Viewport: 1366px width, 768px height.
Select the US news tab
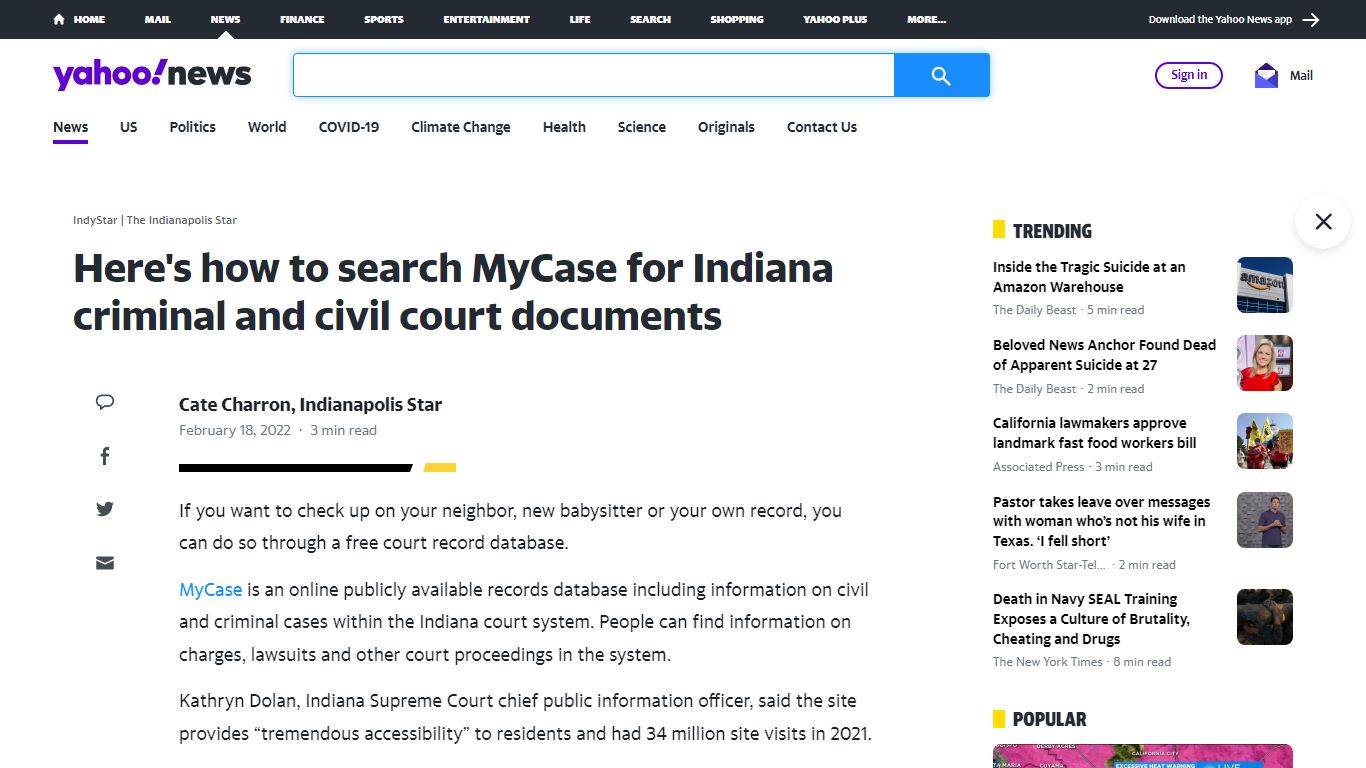click(x=129, y=127)
